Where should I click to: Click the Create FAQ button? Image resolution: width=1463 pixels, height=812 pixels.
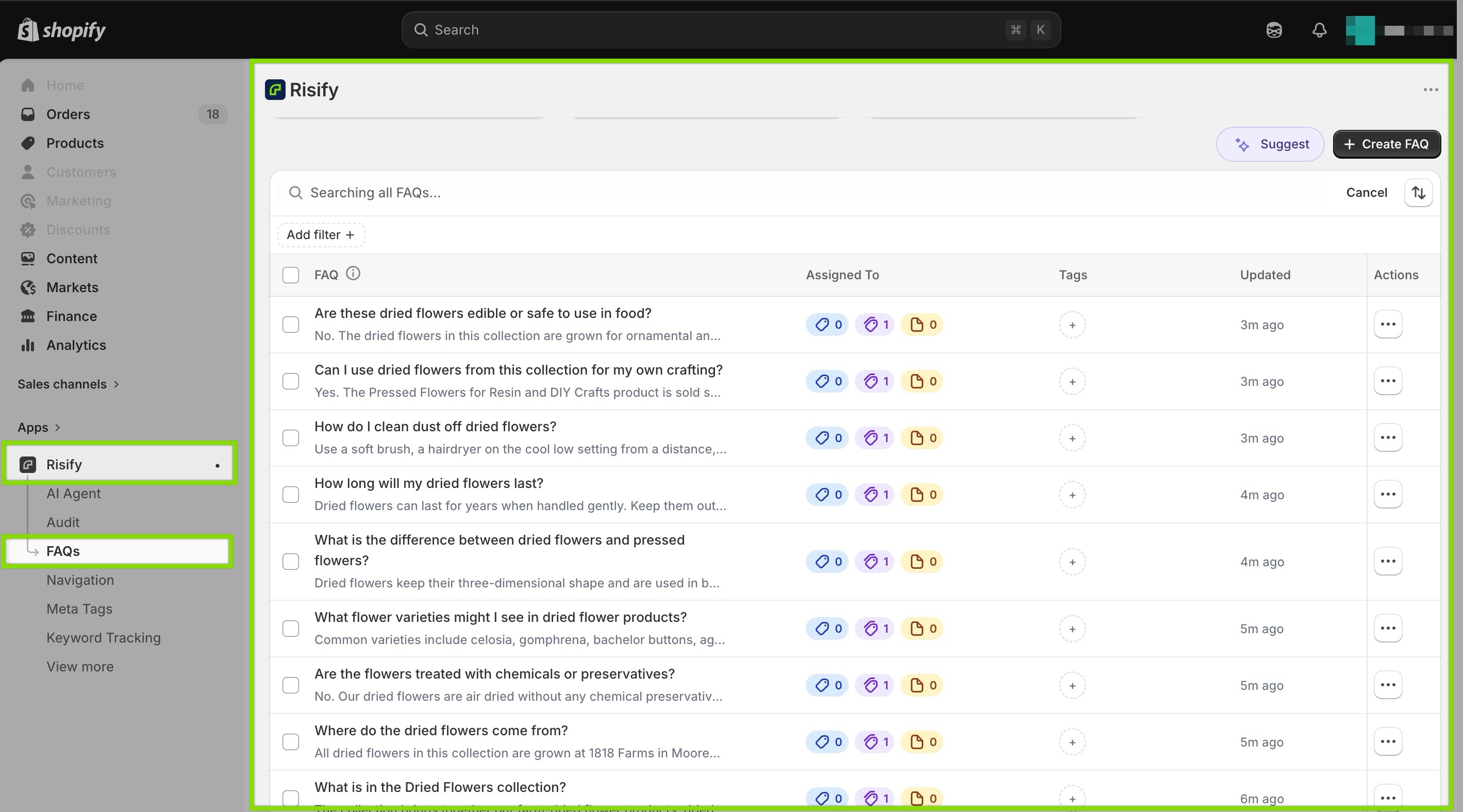tap(1386, 144)
